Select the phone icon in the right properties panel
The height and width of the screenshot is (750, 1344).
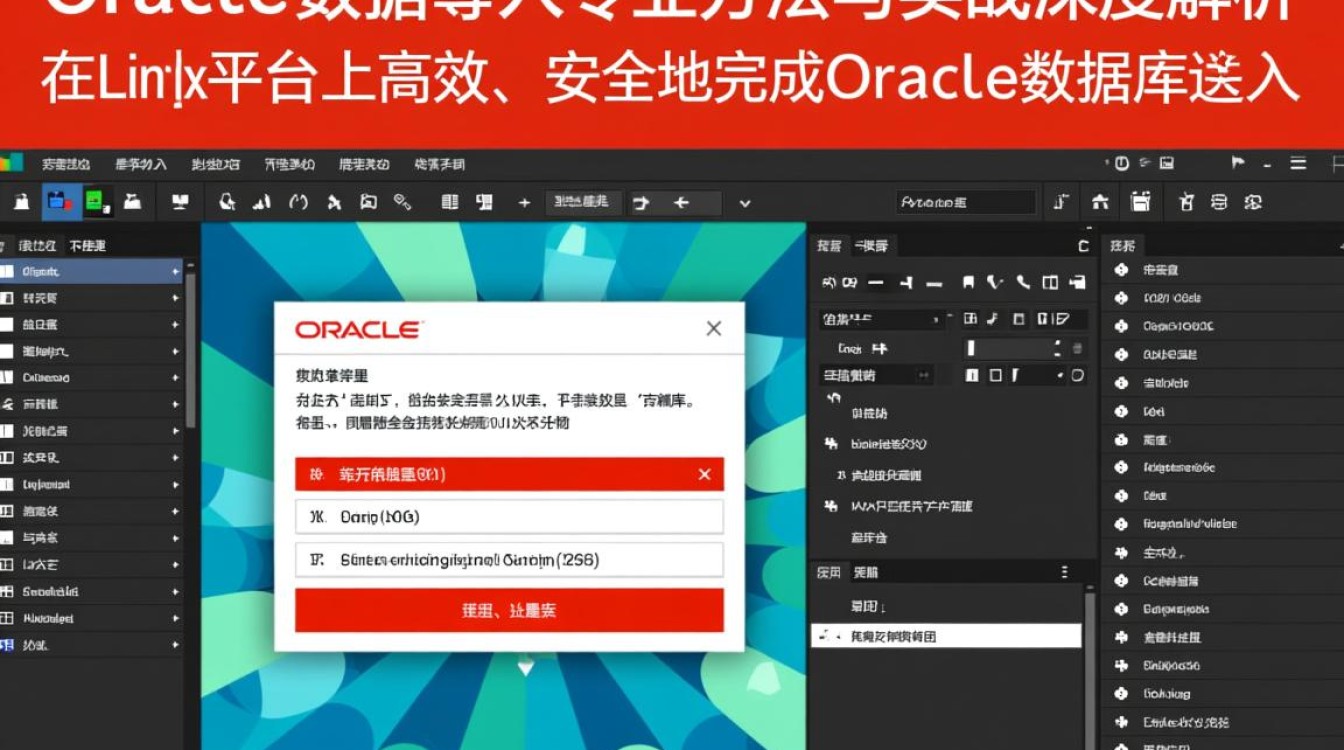tap(1022, 283)
